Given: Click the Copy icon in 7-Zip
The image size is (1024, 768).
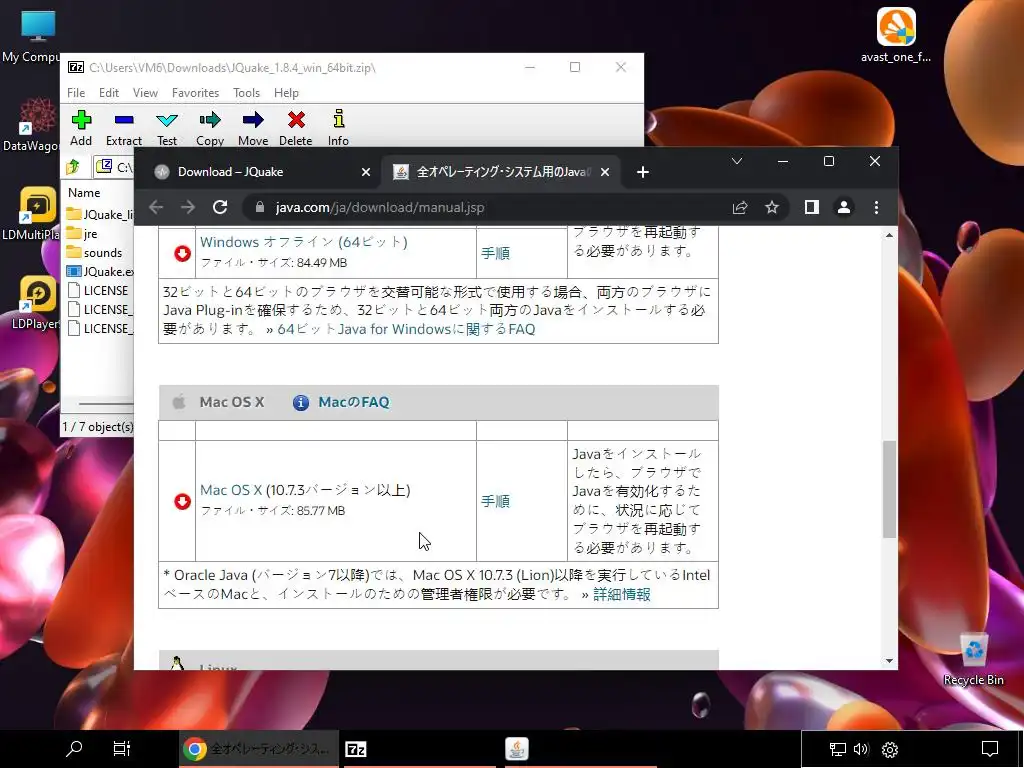Looking at the screenshot, I should pyautogui.click(x=210, y=120).
